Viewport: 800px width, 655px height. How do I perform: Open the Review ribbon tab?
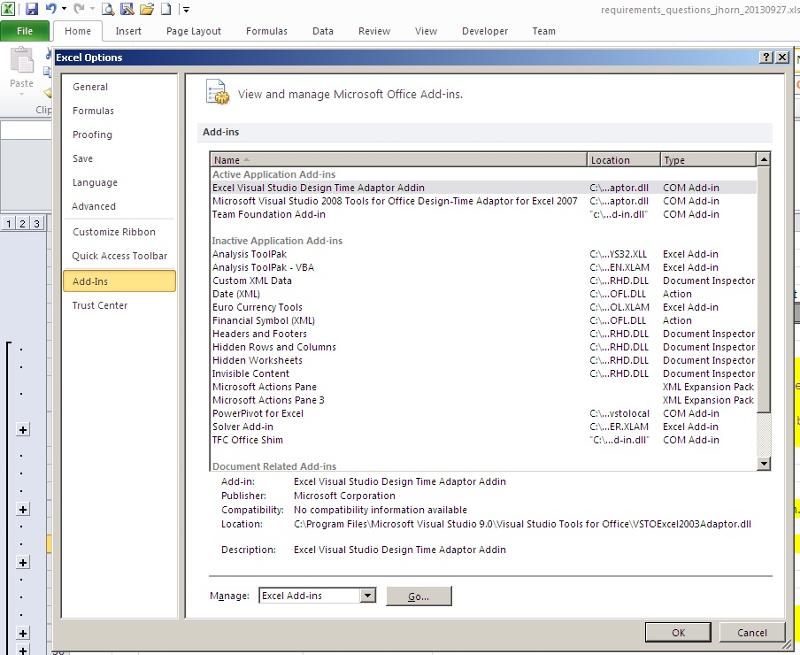tap(374, 31)
